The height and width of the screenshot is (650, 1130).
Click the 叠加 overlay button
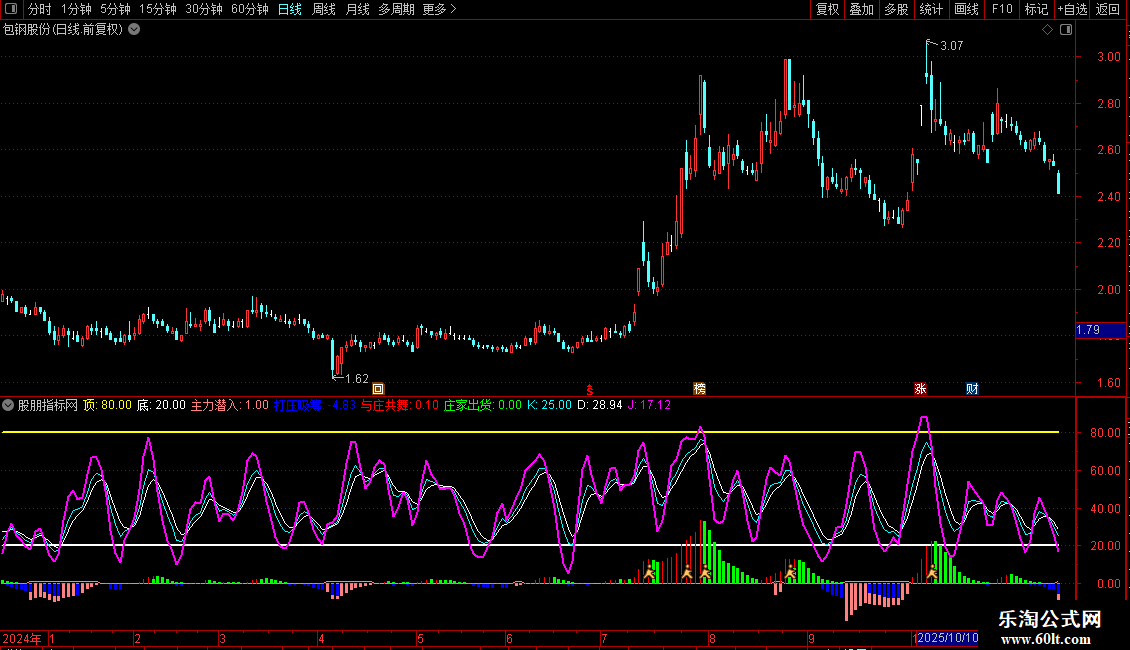861,9
